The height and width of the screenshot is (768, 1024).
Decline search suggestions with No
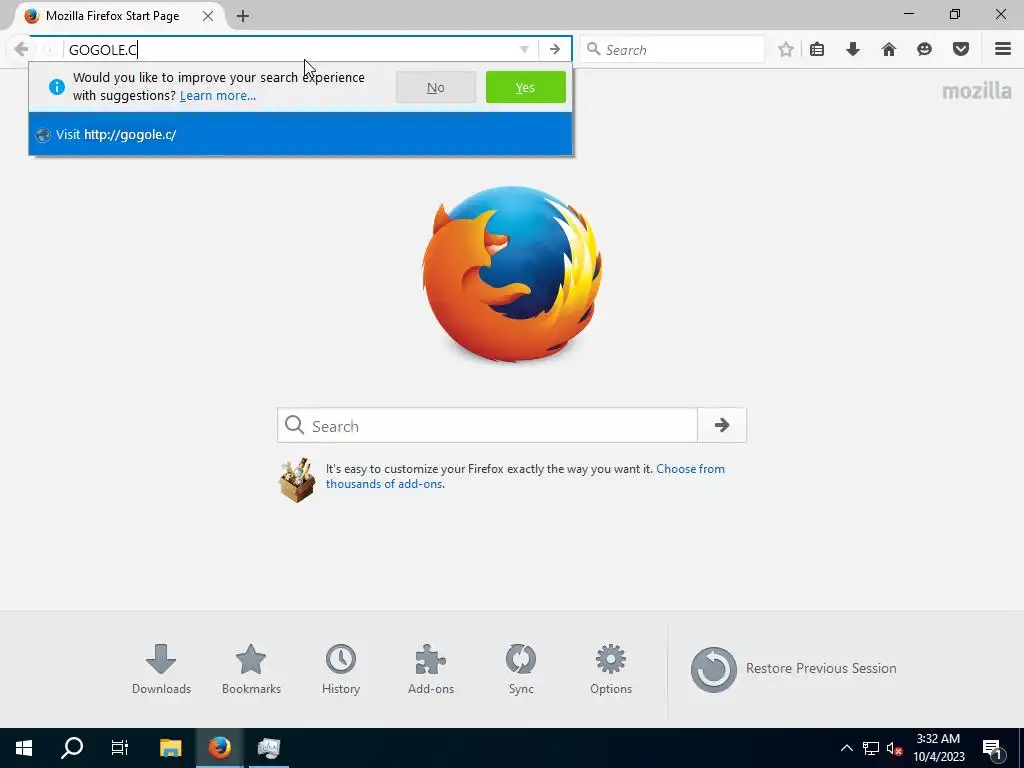click(x=436, y=88)
